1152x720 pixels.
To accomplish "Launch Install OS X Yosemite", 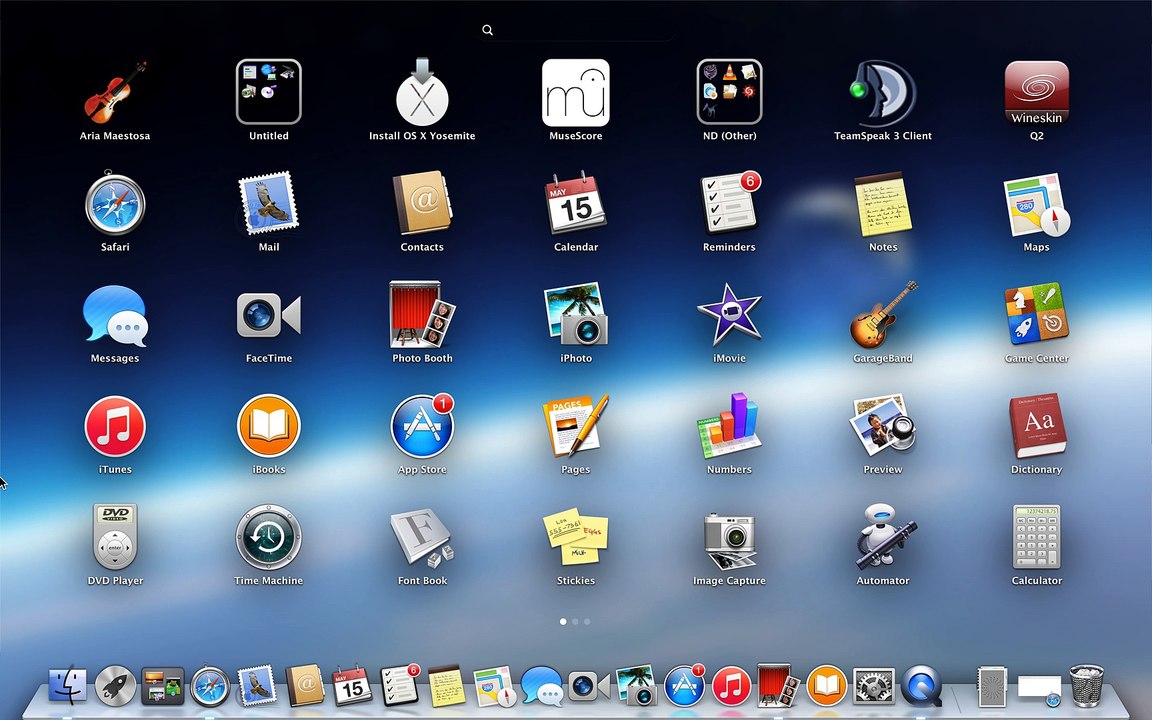I will pos(422,92).
